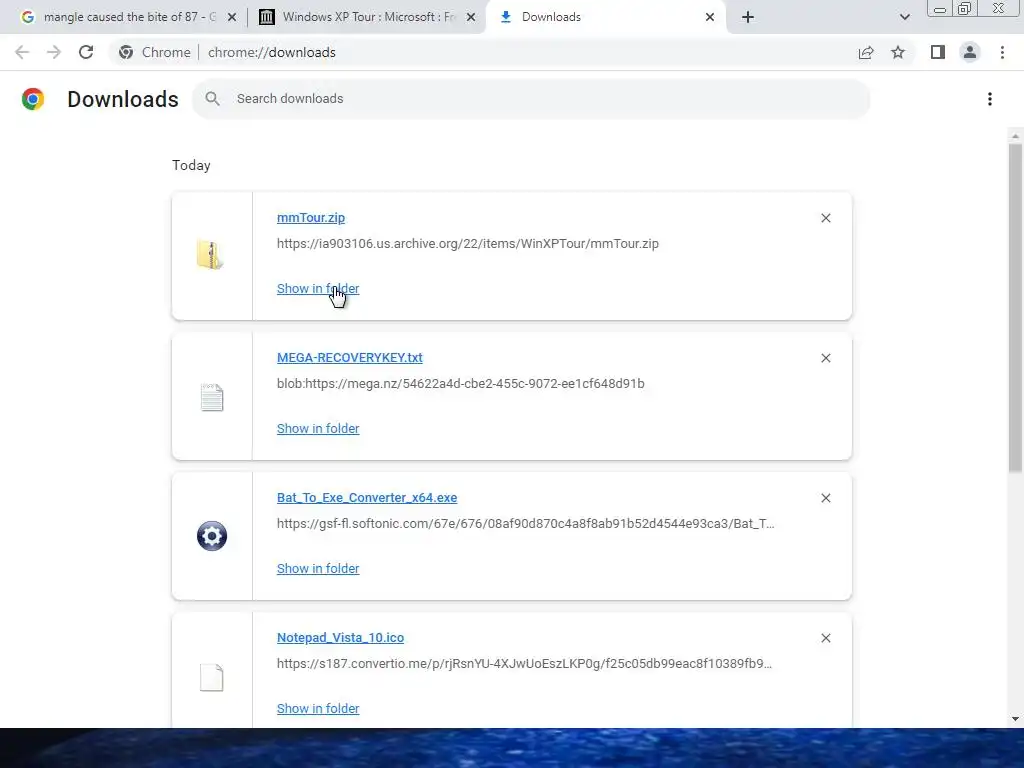Show MEGA-RECOVERYKEY.txt in folder
Viewport: 1024px width, 768px height.
318,428
